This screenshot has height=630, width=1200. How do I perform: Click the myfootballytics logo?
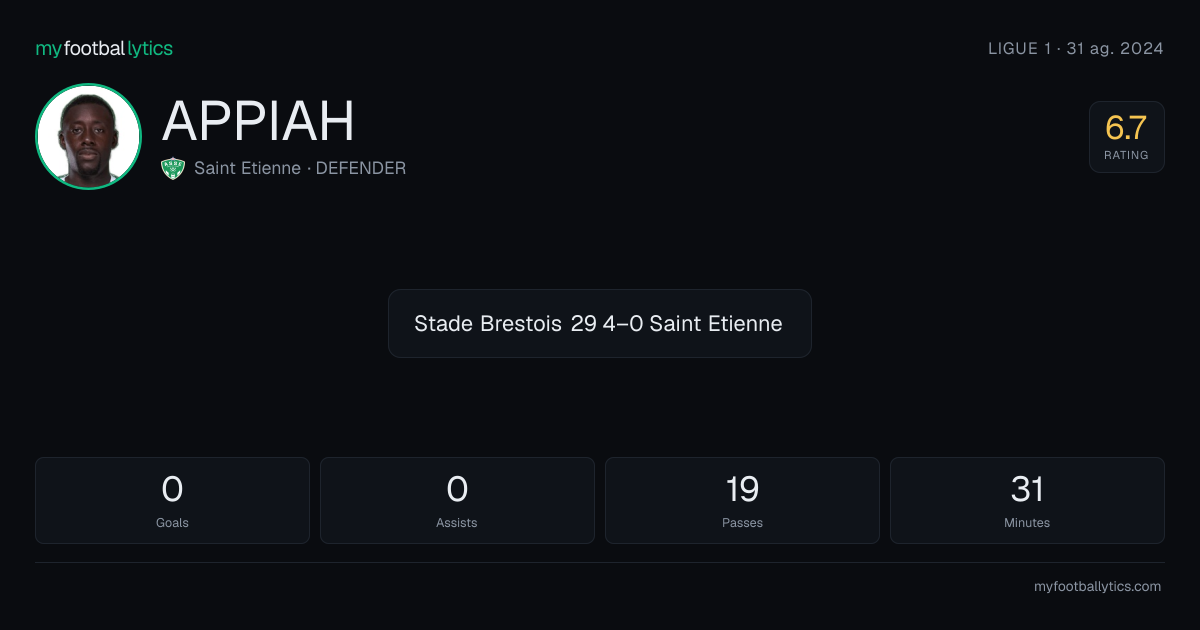[104, 48]
